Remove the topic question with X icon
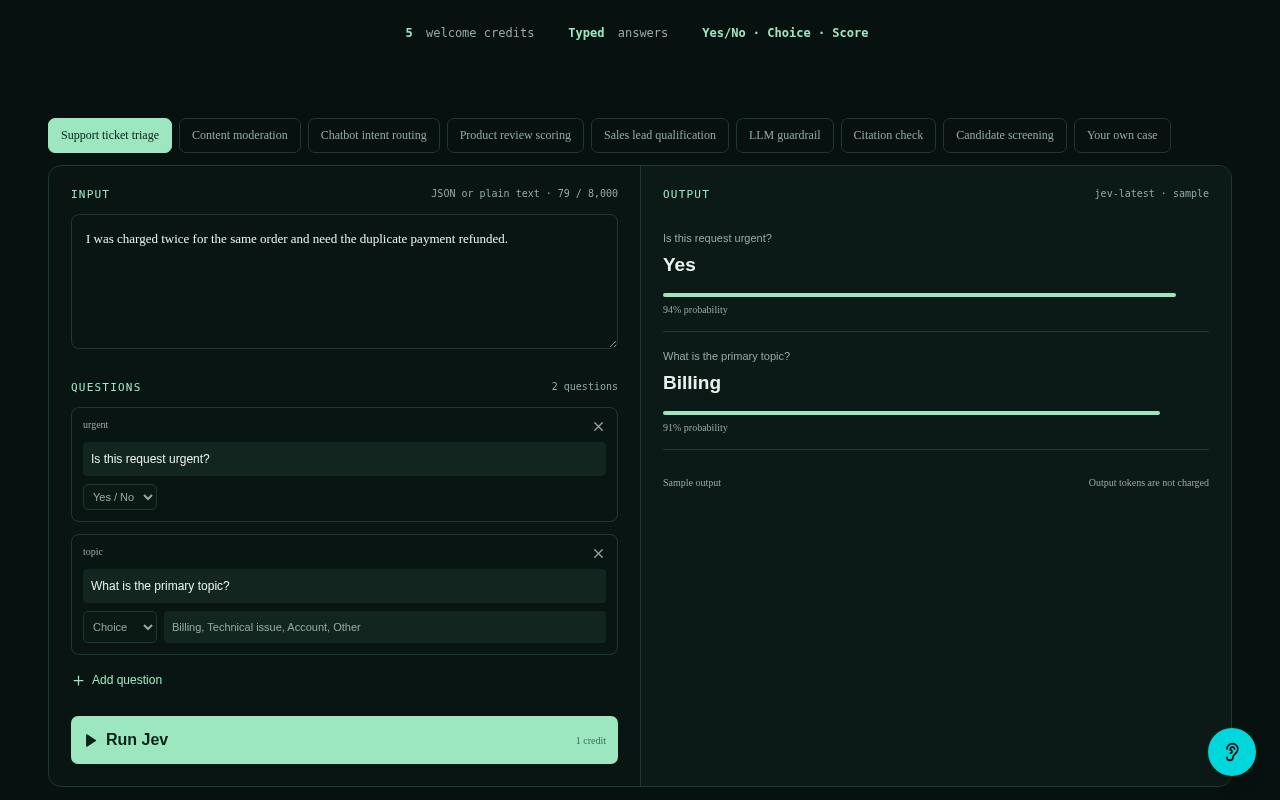 [x=598, y=554]
